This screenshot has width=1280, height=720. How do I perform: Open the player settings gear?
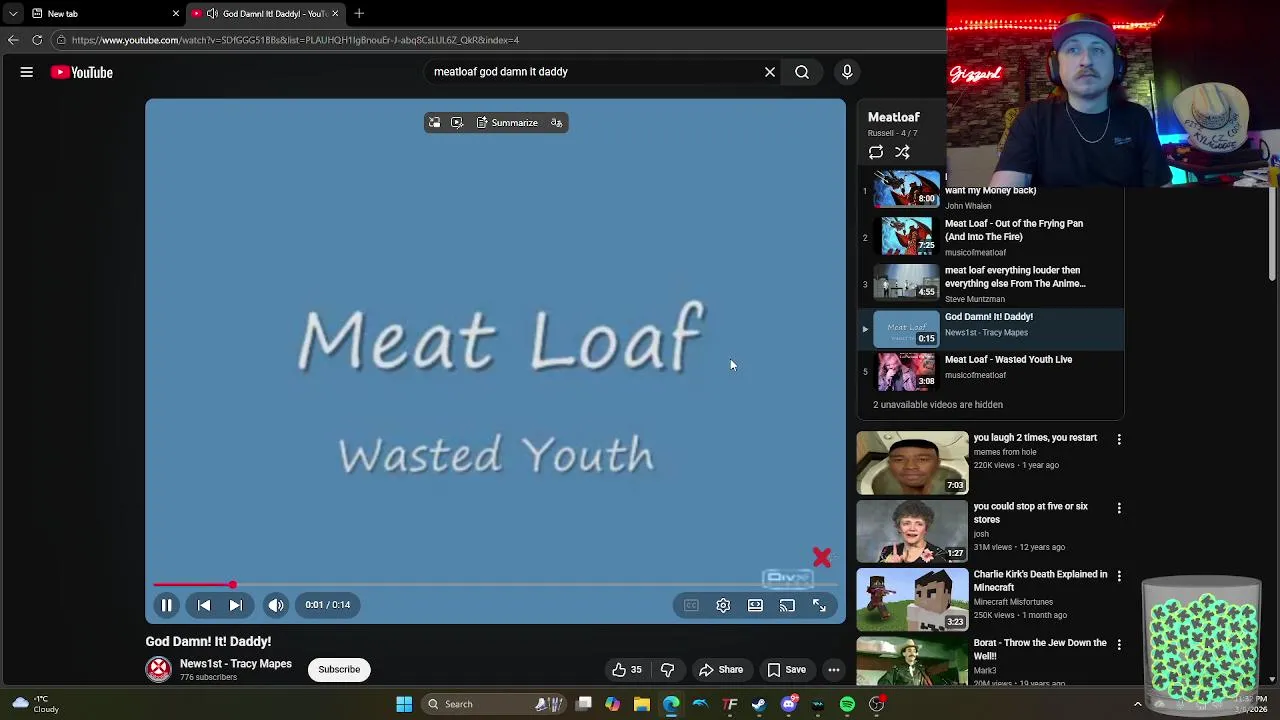coord(723,605)
